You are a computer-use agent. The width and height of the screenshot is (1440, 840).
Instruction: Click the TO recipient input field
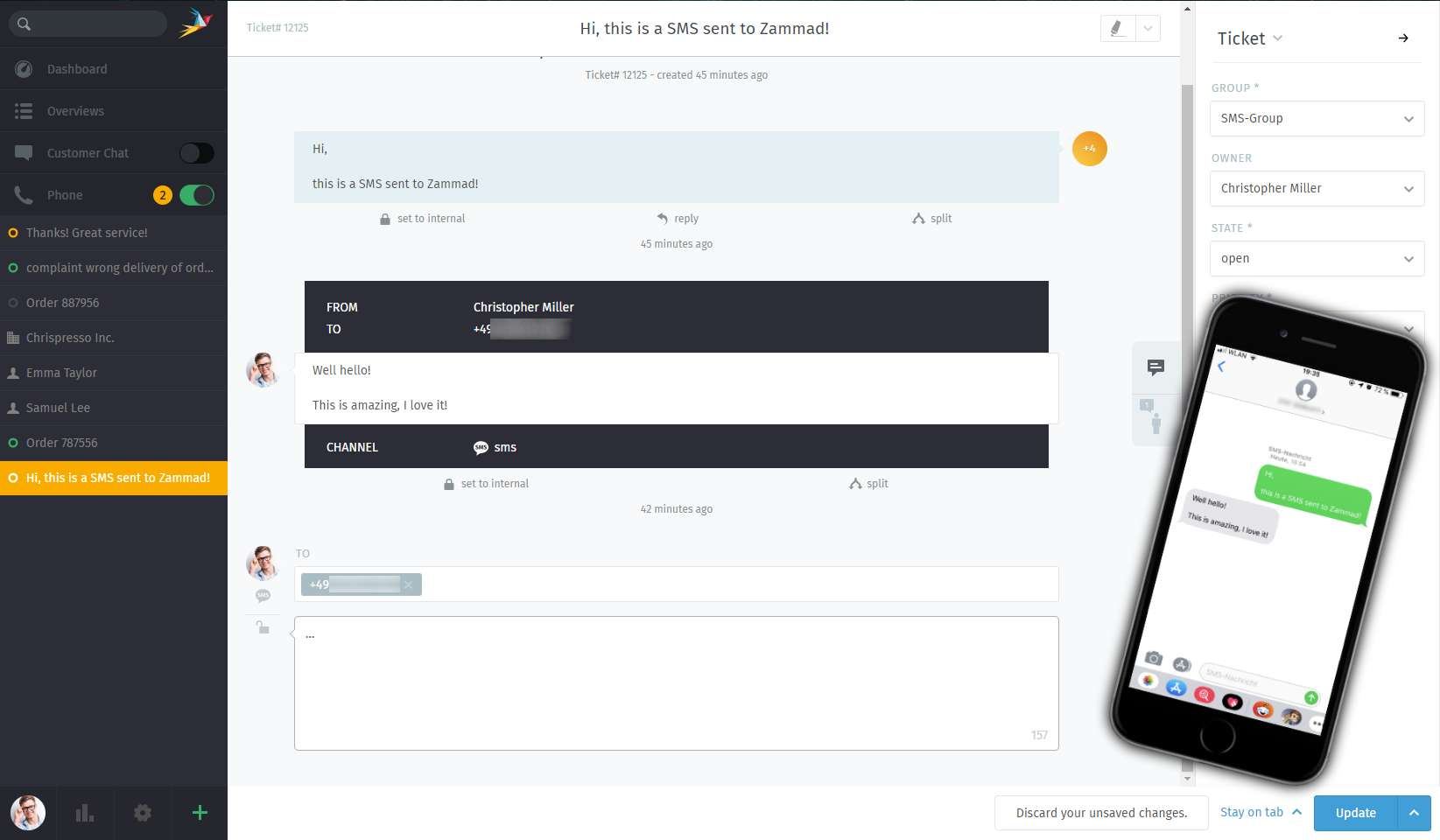pyautogui.click(x=677, y=584)
